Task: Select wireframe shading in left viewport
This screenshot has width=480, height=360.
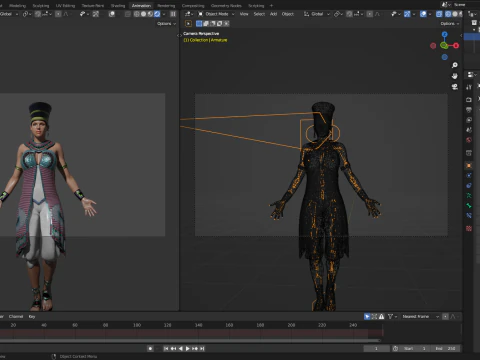Action: 137,14
